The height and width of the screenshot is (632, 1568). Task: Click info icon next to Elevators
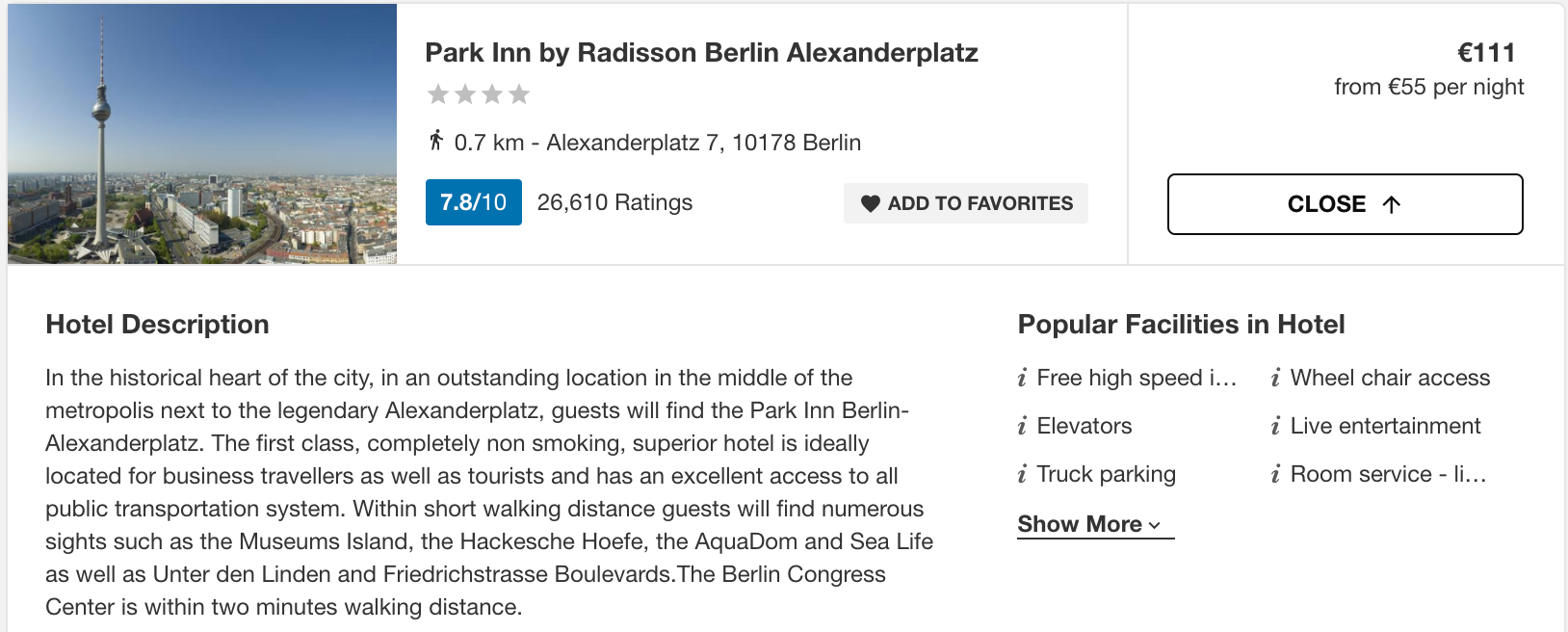1022,426
